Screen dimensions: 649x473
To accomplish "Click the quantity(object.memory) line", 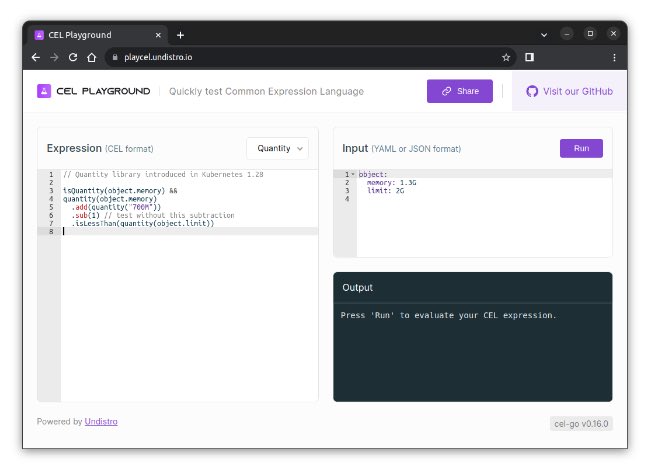I will pyautogui.click(x=110, y=199).
